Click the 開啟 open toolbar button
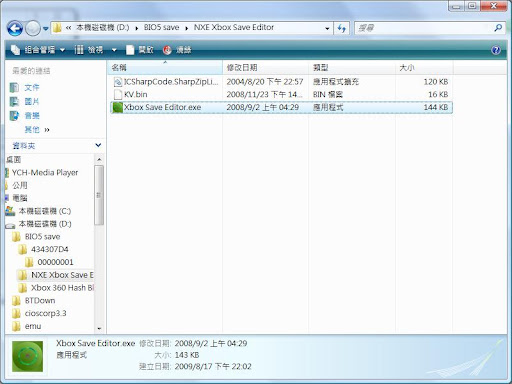Image resolution: width=512 pixels, height=384 pixels. tap(140, 50)
